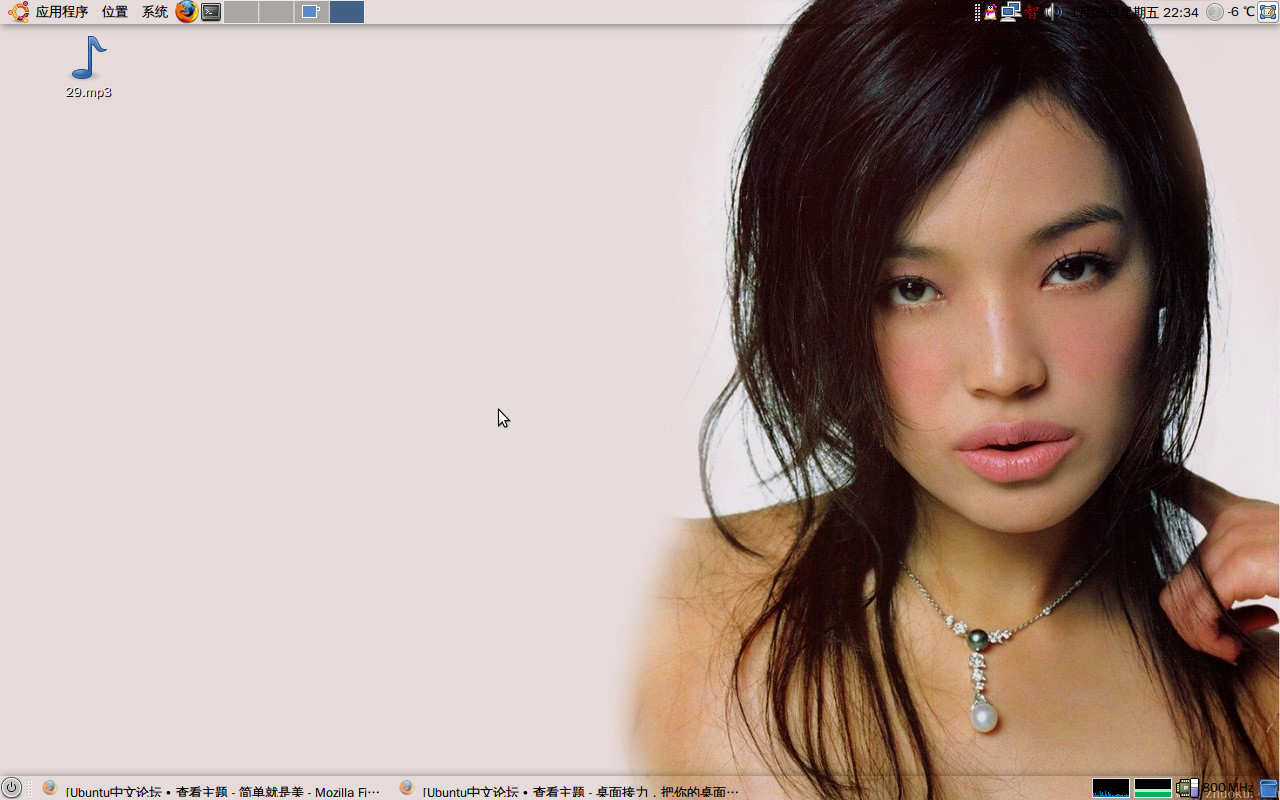
Task: Click the red 智 input method icon
Action: coord(1031,12)
